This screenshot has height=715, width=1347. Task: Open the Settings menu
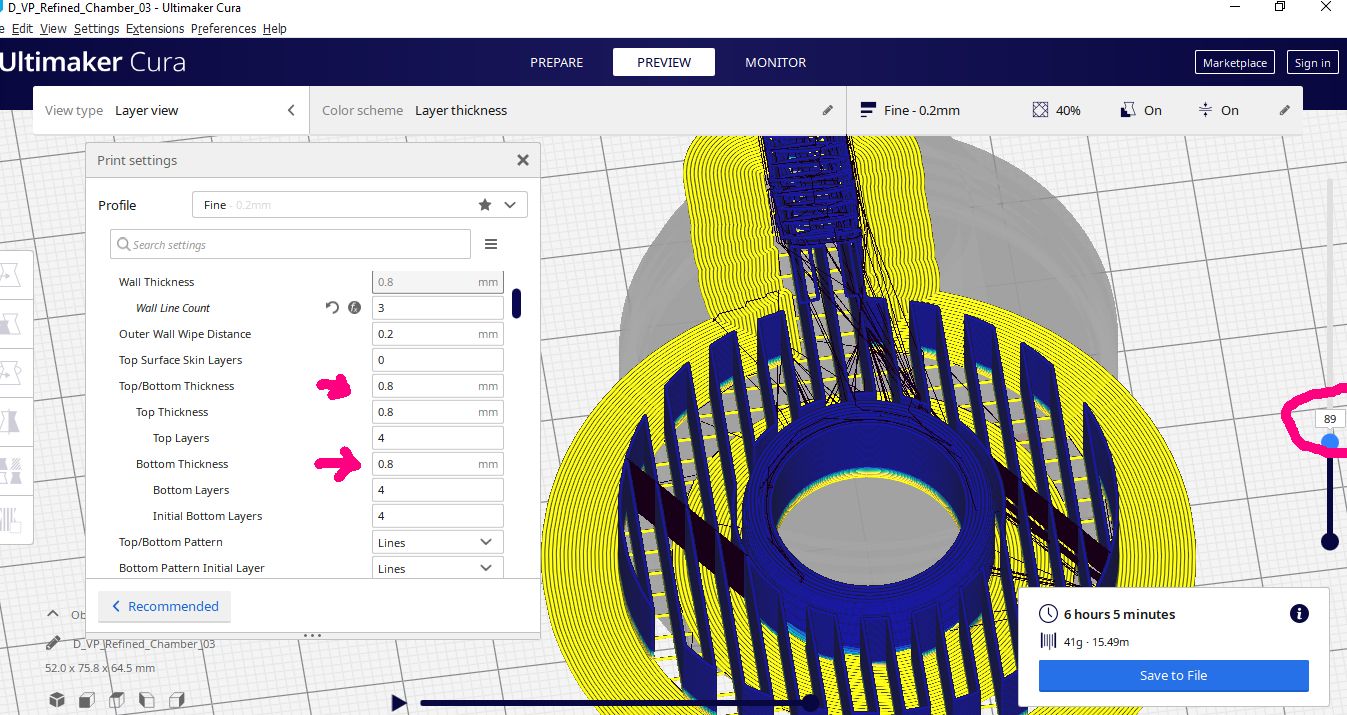click(x=96, y=29)
